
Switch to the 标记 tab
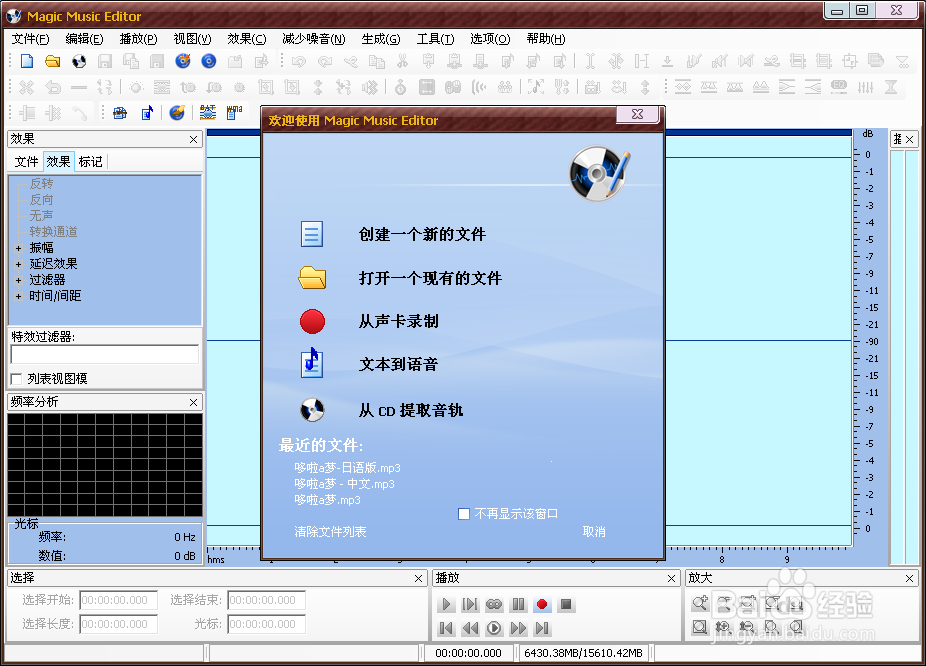pos(90,162)
